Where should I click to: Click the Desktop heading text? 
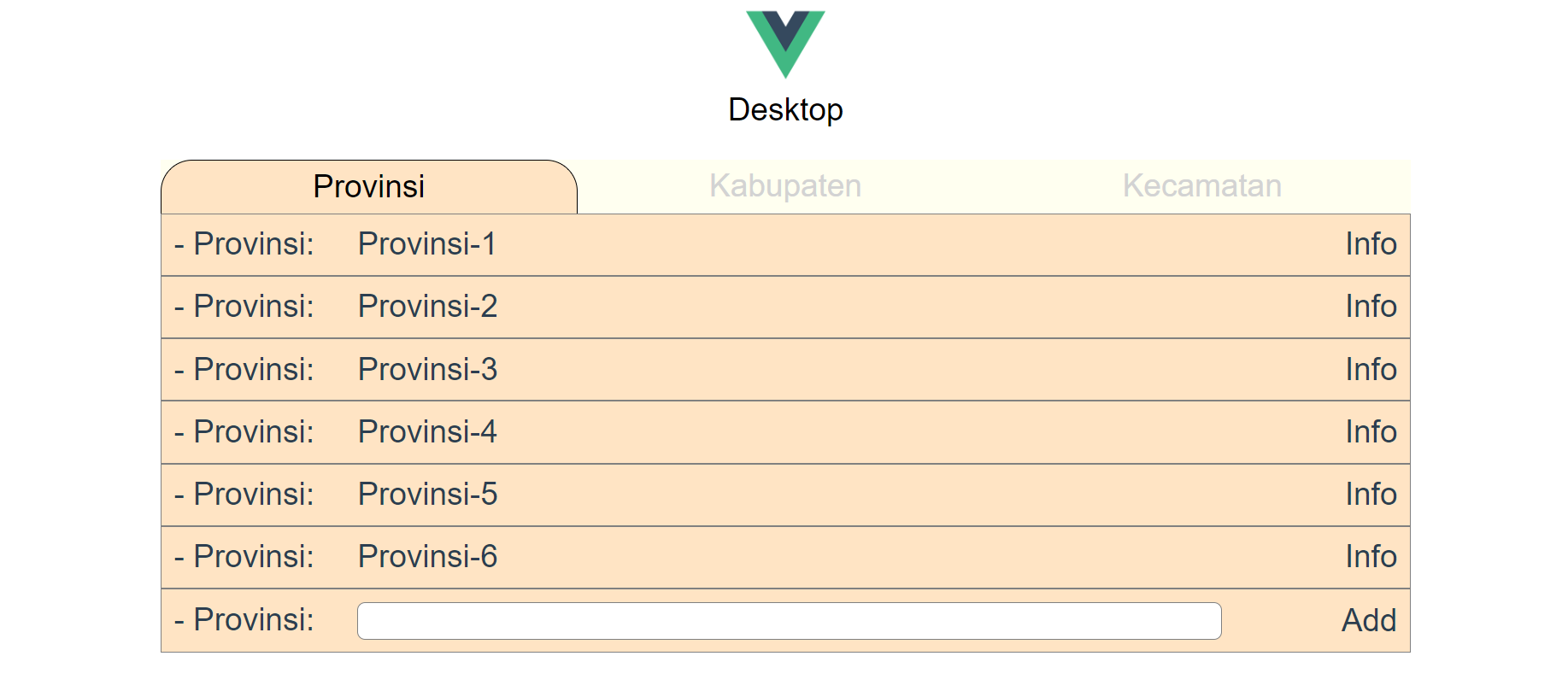point(784,108)
